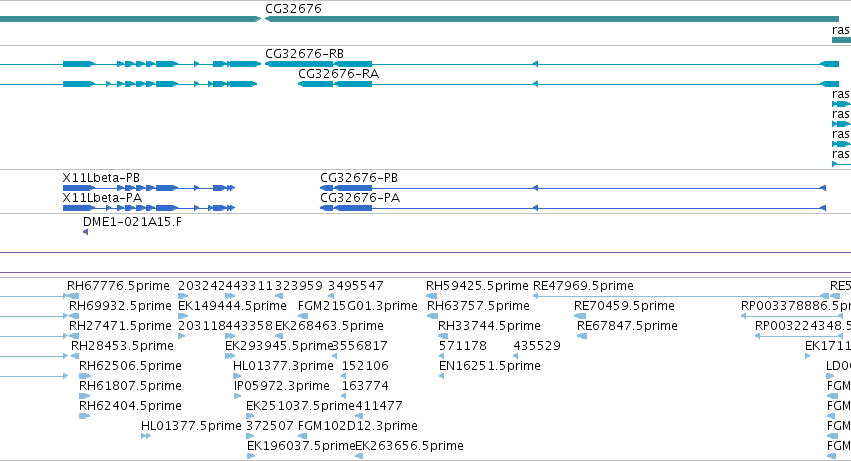Image resolution: width=851 pixels, height=461 pixels.
Task: Select EST label RH63757.5prime
Action: (x=478, y=306)
